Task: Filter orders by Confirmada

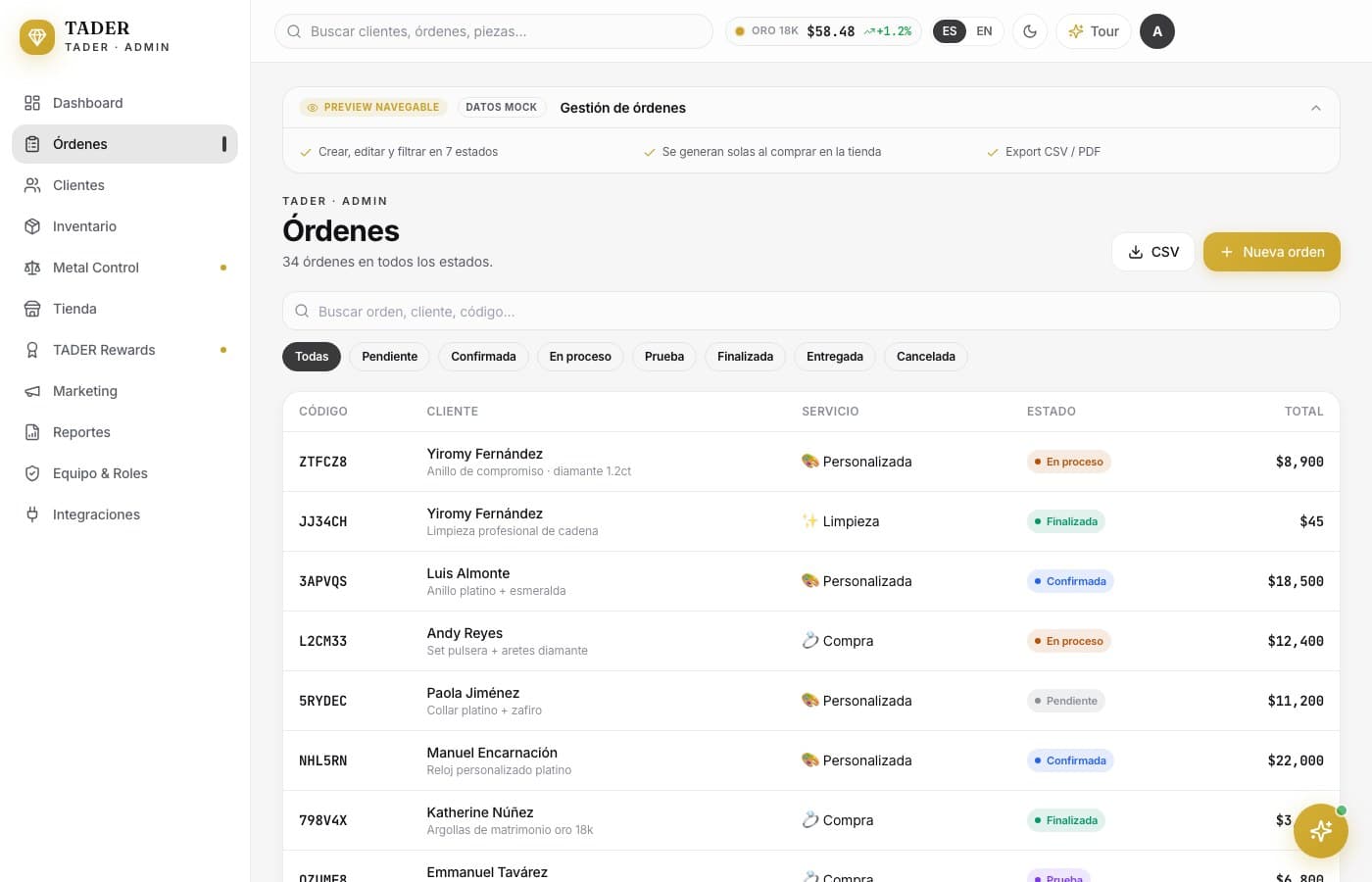Action: [483, 357]
